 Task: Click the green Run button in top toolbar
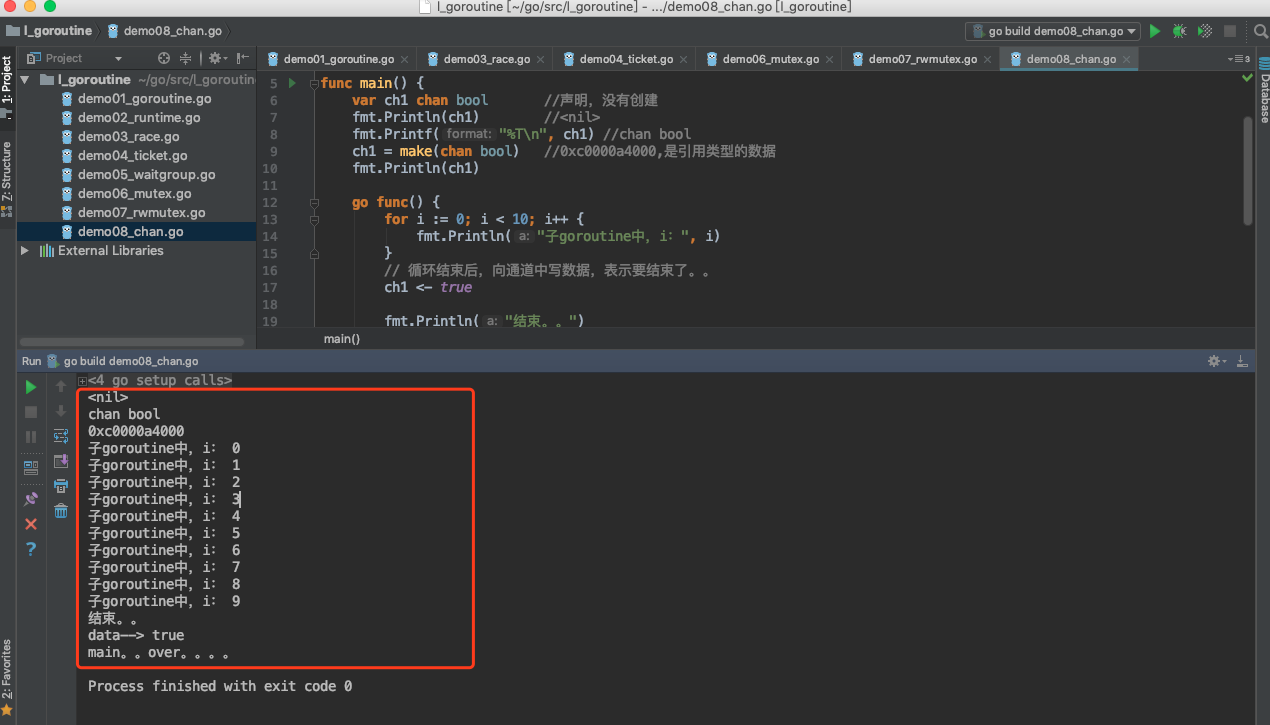click(1155, 31)
